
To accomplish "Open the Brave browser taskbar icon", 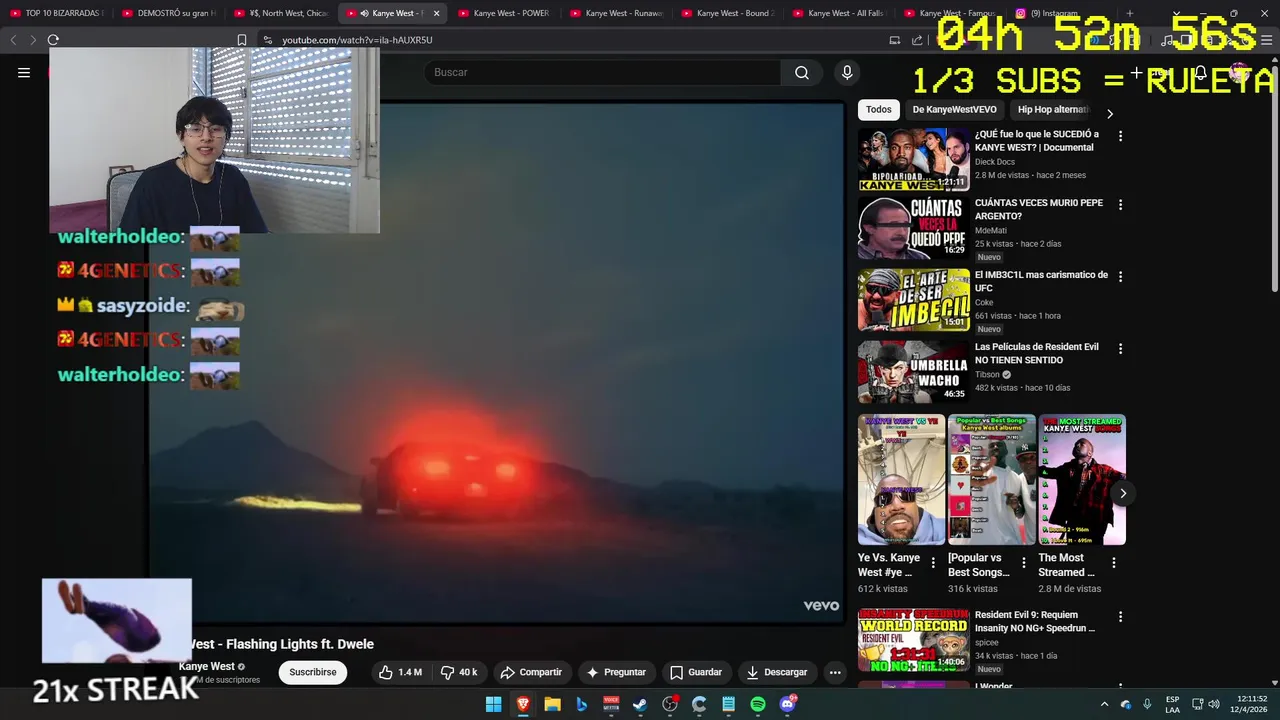I will tap(523, 704).
